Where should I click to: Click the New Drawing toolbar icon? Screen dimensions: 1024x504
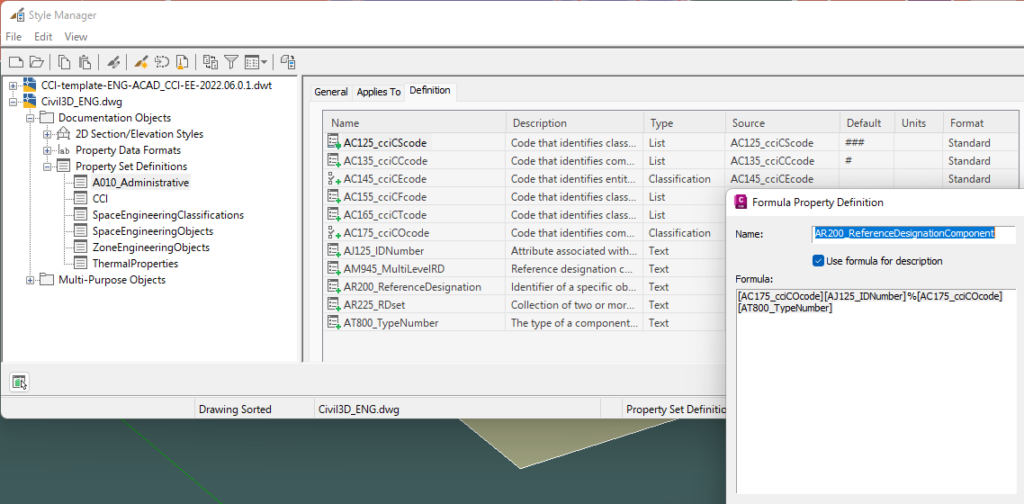(16, 62)
